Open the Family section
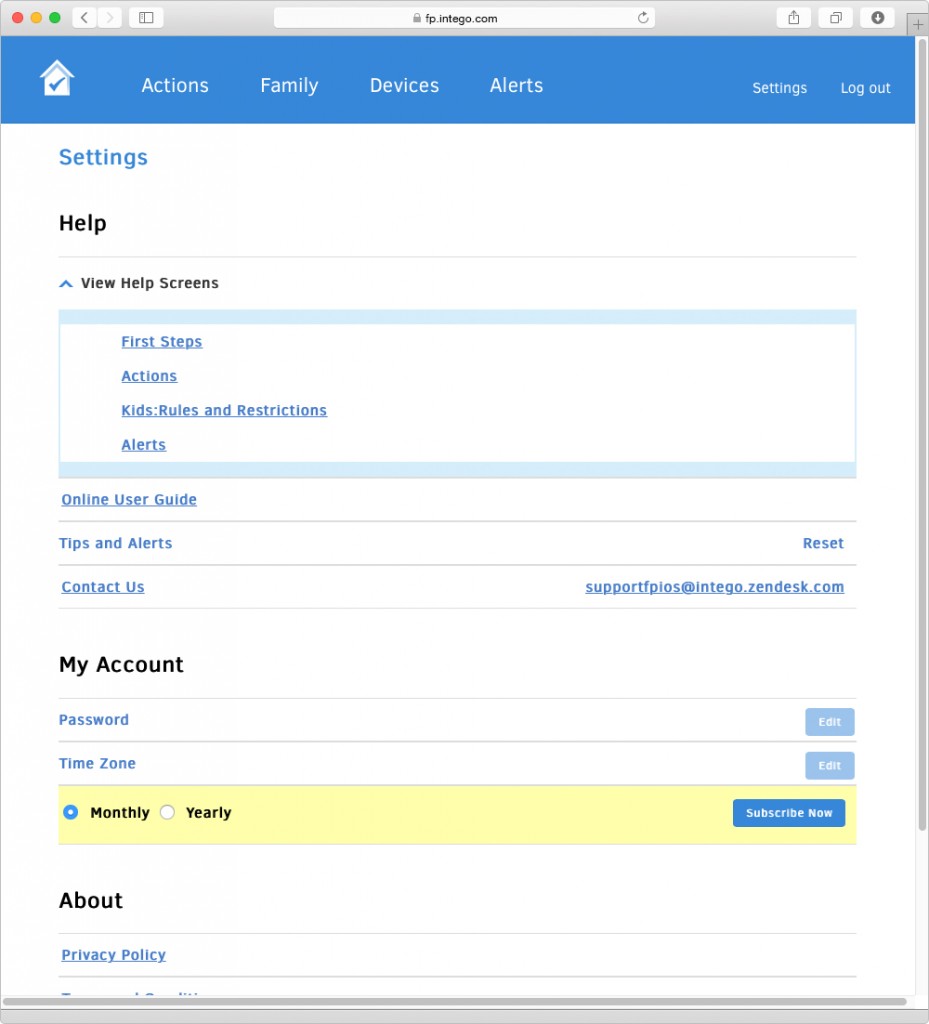929x1024 pixels. 289,86
